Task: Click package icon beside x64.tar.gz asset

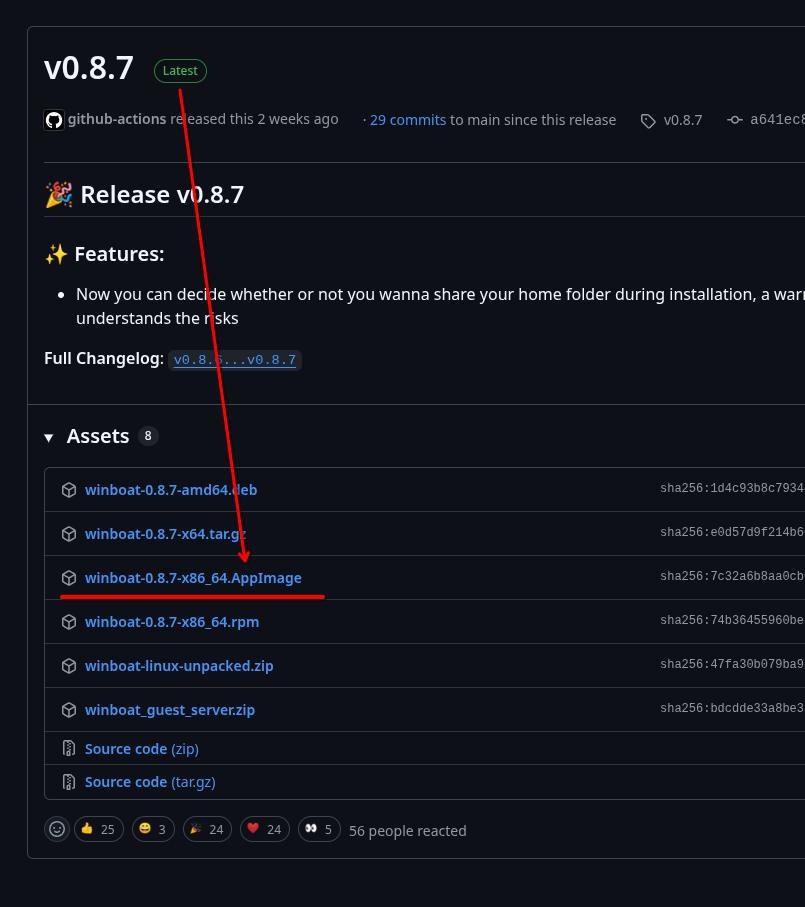Action: click(x=69, y=534)
